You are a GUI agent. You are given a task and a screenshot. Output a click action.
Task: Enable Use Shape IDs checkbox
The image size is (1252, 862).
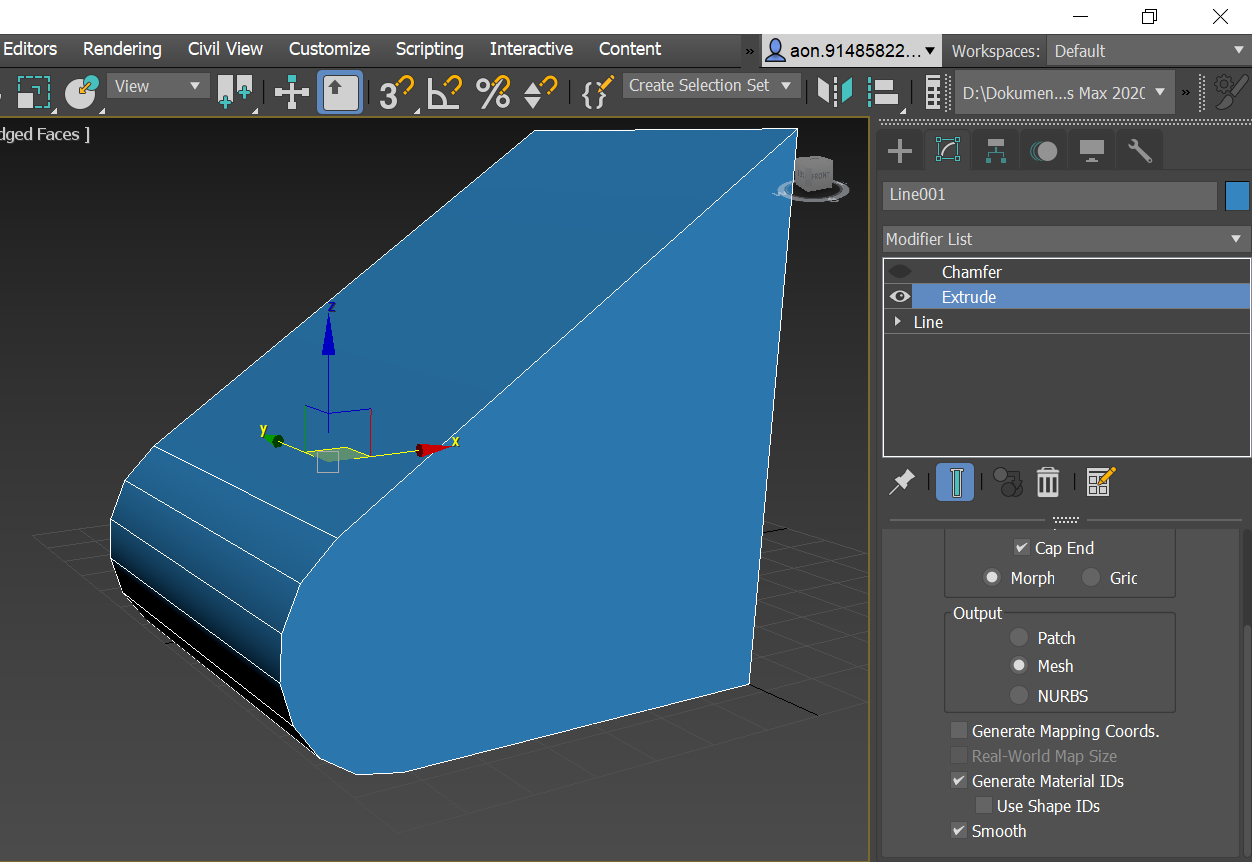pos(984,806)
